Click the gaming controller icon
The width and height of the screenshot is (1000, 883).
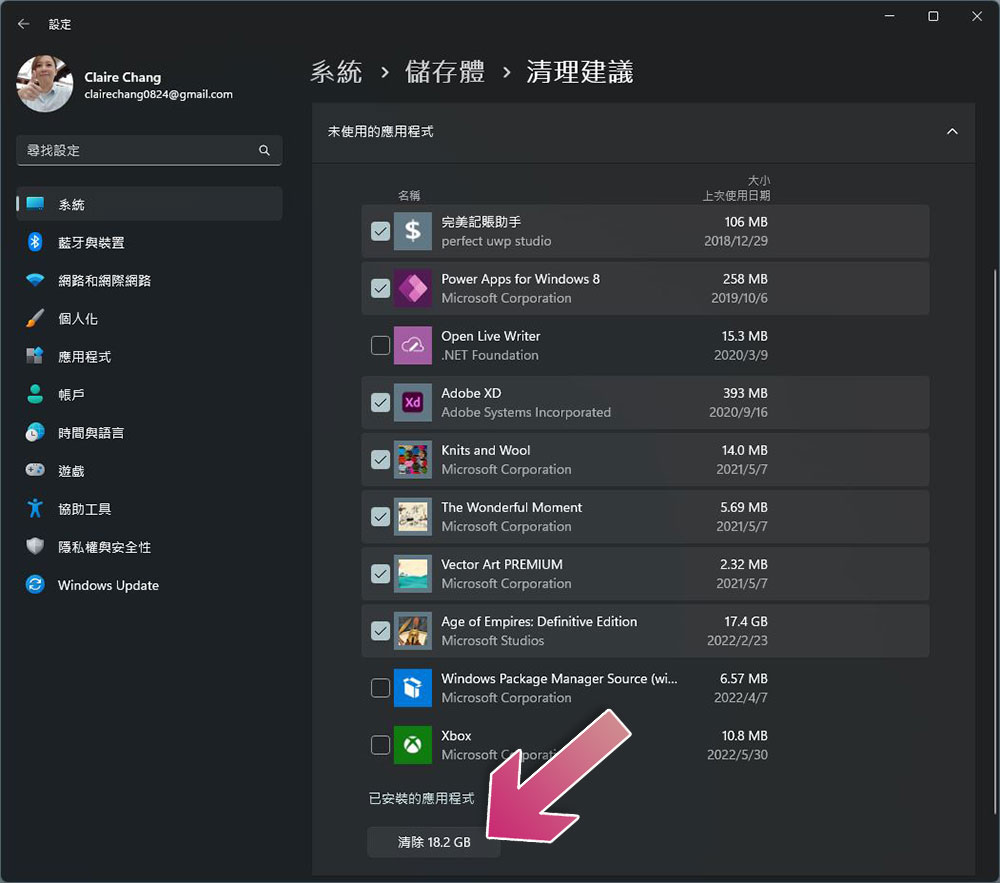point(35,470)
